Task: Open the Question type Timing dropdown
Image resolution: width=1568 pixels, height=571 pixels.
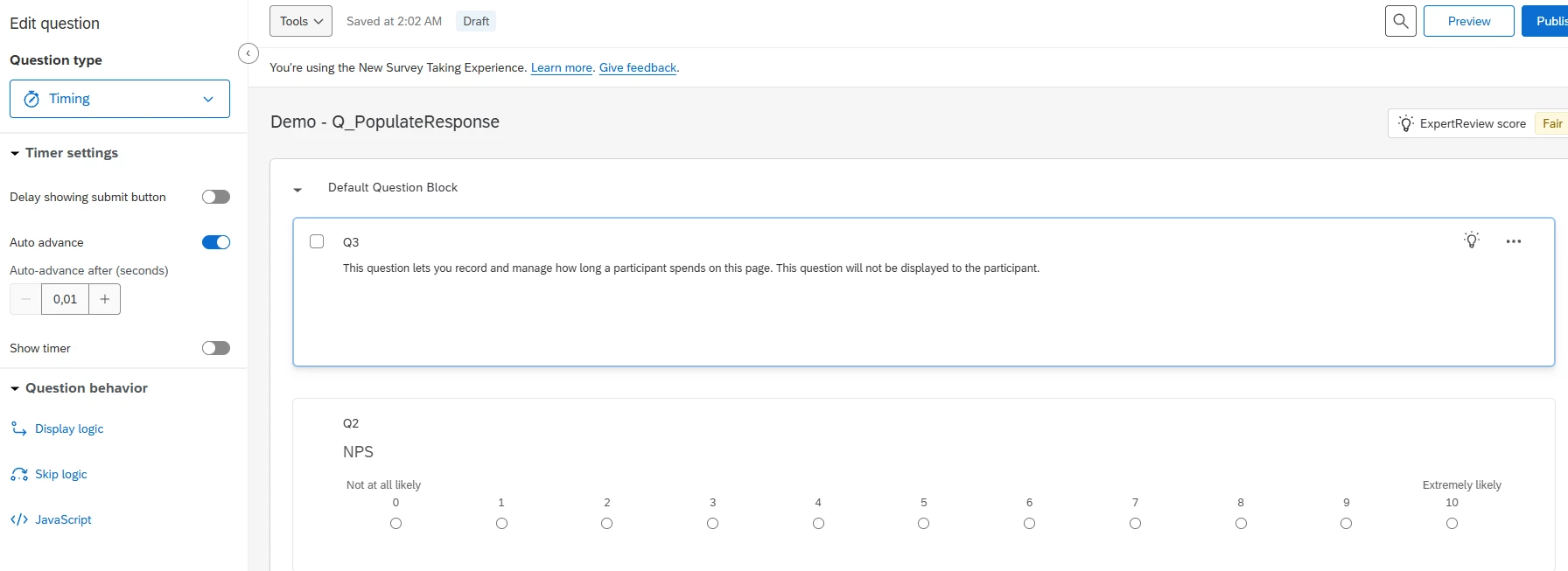Action: (120, 99)
